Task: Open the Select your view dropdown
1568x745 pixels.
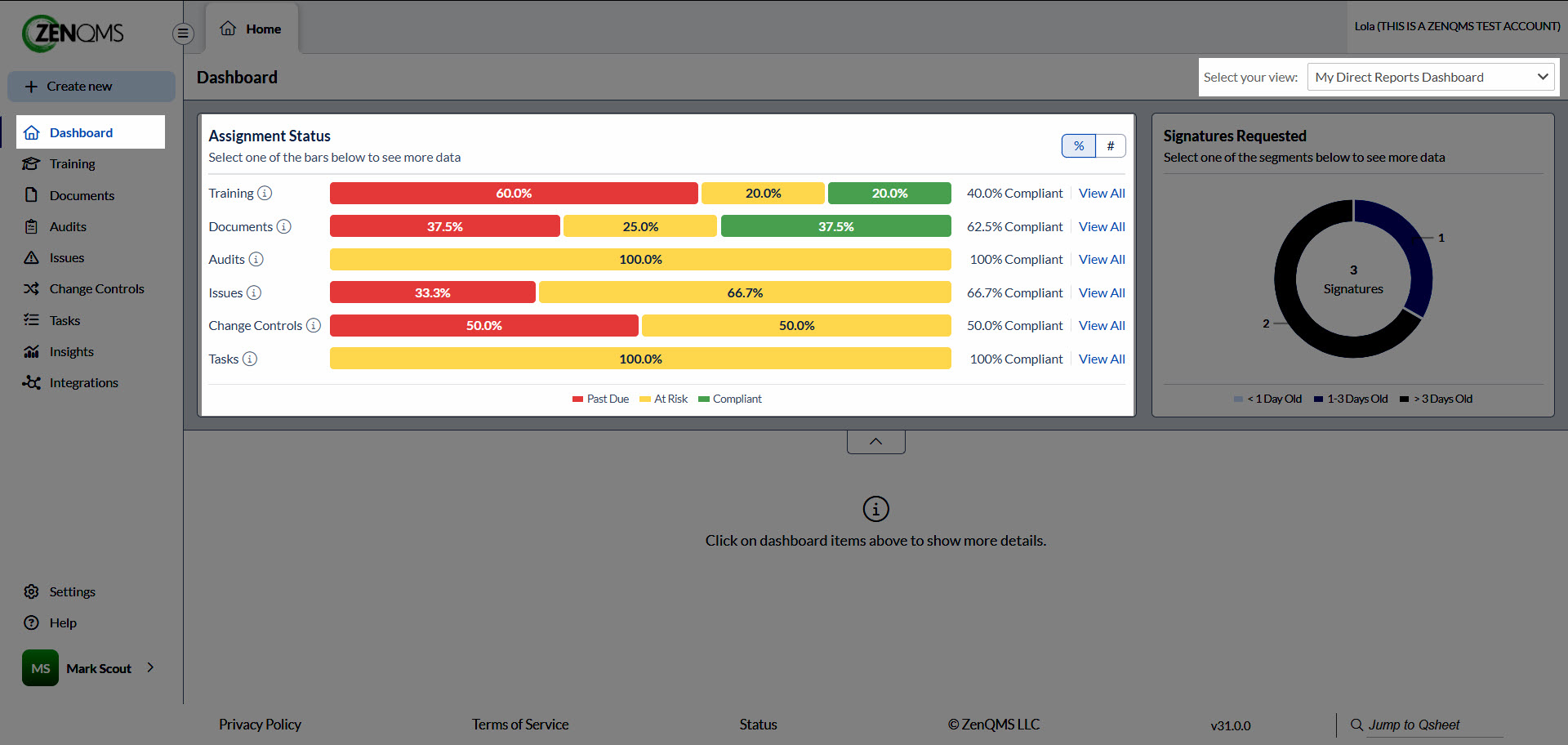Action: (x=1432, y=78)
